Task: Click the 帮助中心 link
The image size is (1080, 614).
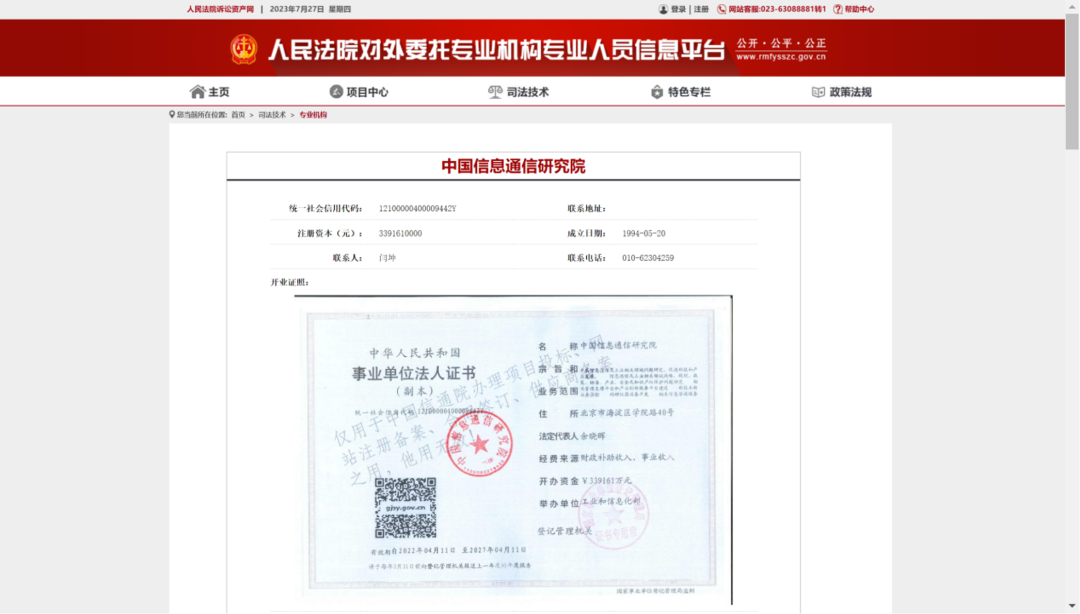Action: pyautogui.click(x=859, y=9)
